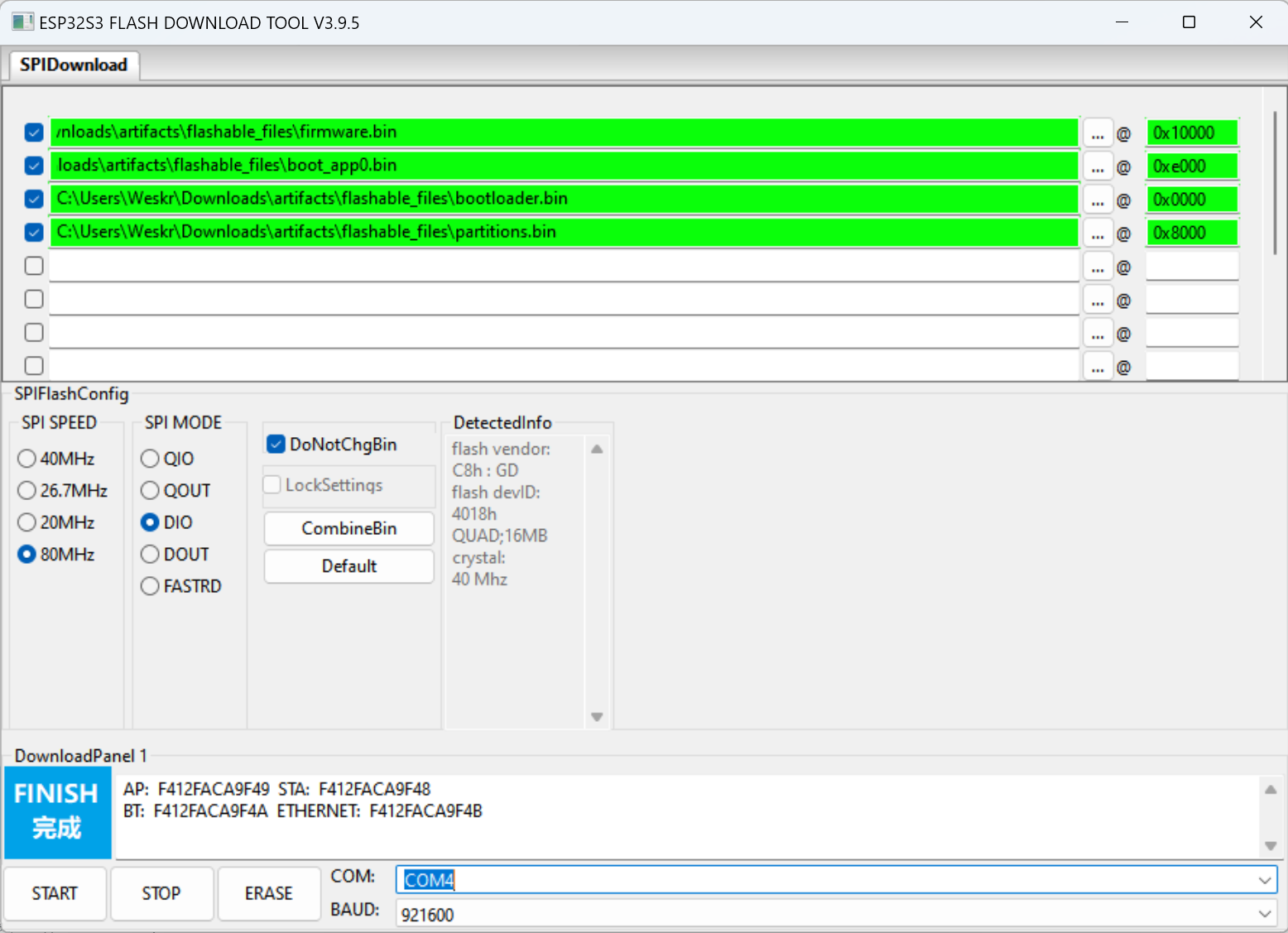The image size is (1288, 933).
Task: Stop the flashing process
Action: click(x=161, y=893)
